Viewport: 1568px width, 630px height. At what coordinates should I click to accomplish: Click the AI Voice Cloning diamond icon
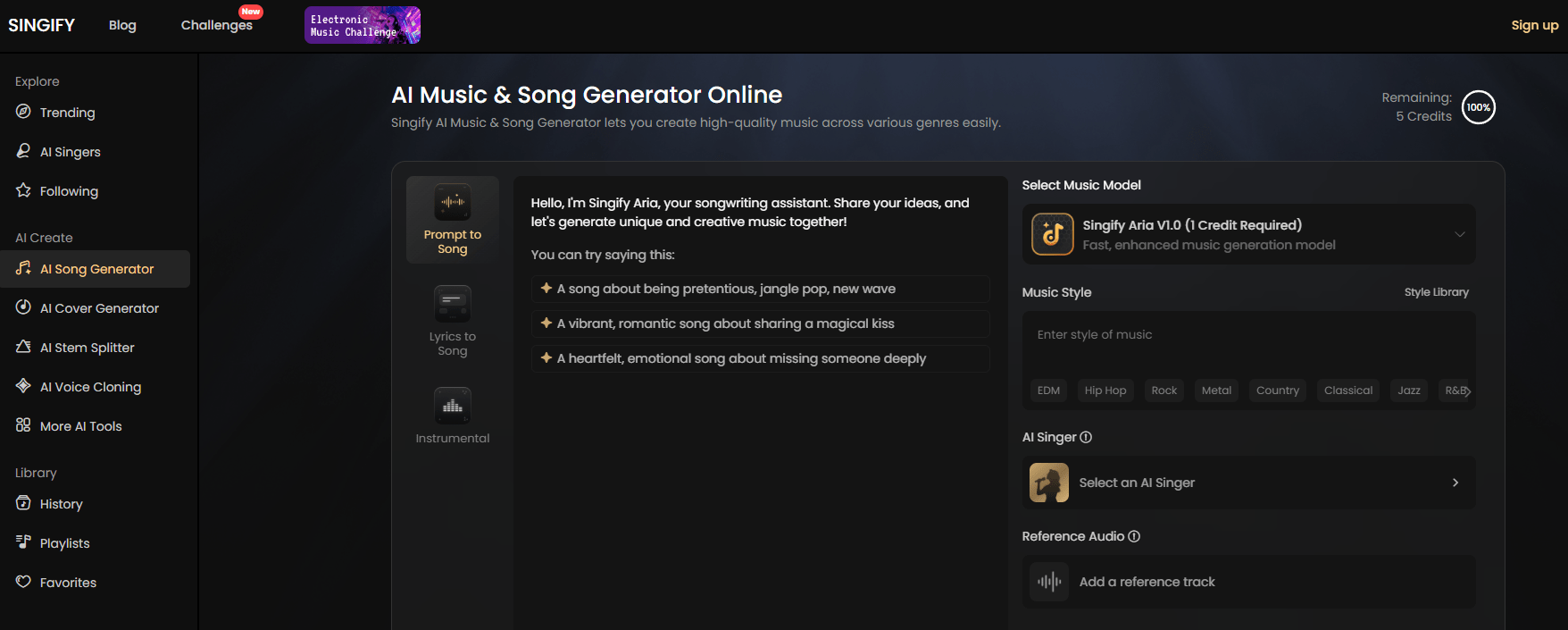click(x=23, y=386)
